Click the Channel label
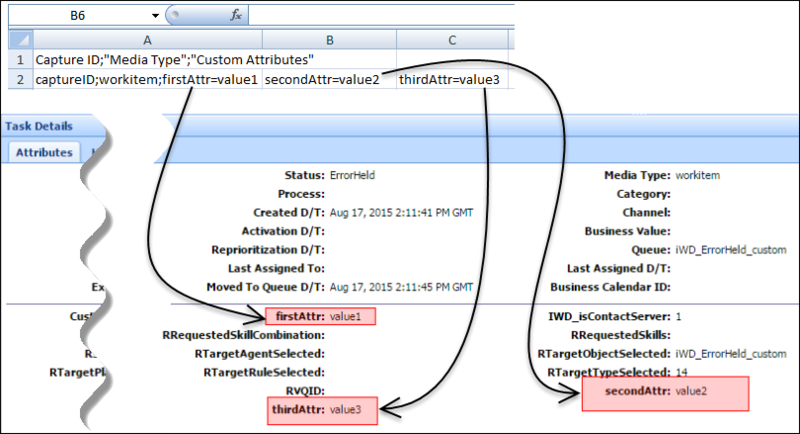 tap(646, 213)
